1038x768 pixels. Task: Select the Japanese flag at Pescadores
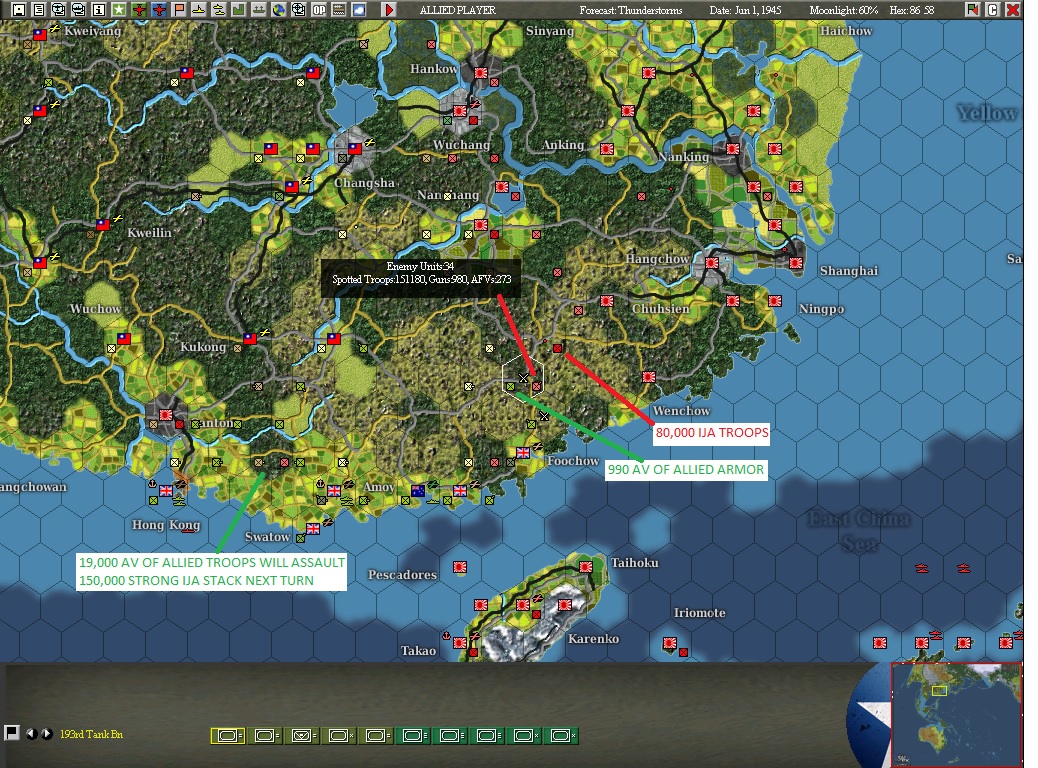459,567
